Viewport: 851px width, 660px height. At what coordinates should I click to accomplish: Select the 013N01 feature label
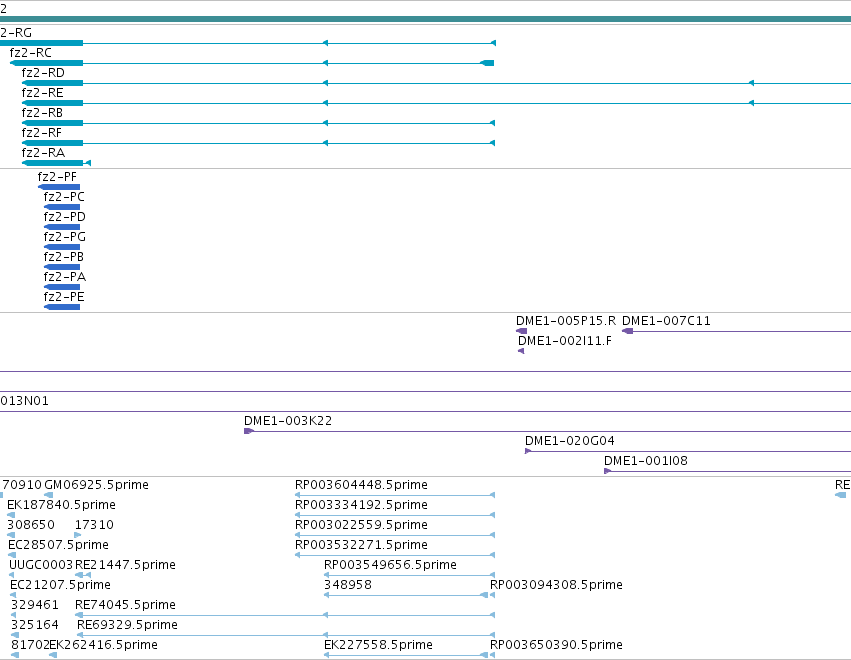pyautogui.click(x=24, y=401)
